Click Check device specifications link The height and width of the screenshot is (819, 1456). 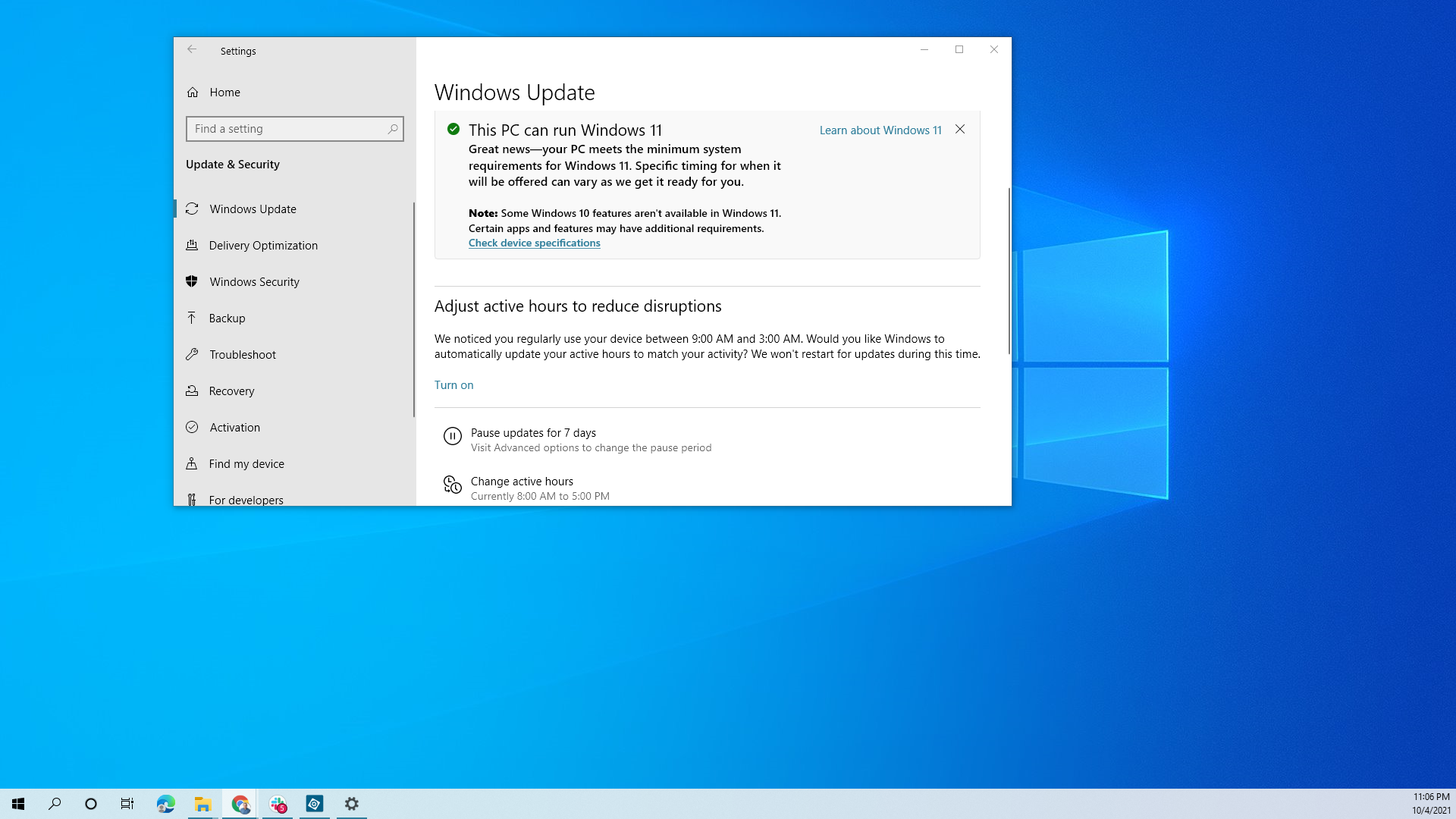point(534,243)
